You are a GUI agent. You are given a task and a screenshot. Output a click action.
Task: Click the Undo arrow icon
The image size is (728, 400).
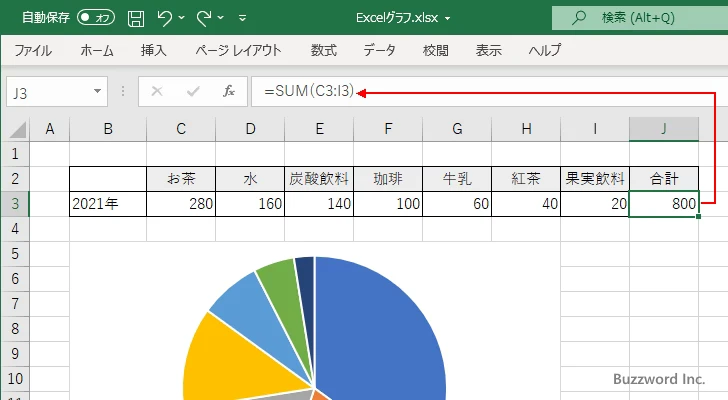[x=164, y=18]
